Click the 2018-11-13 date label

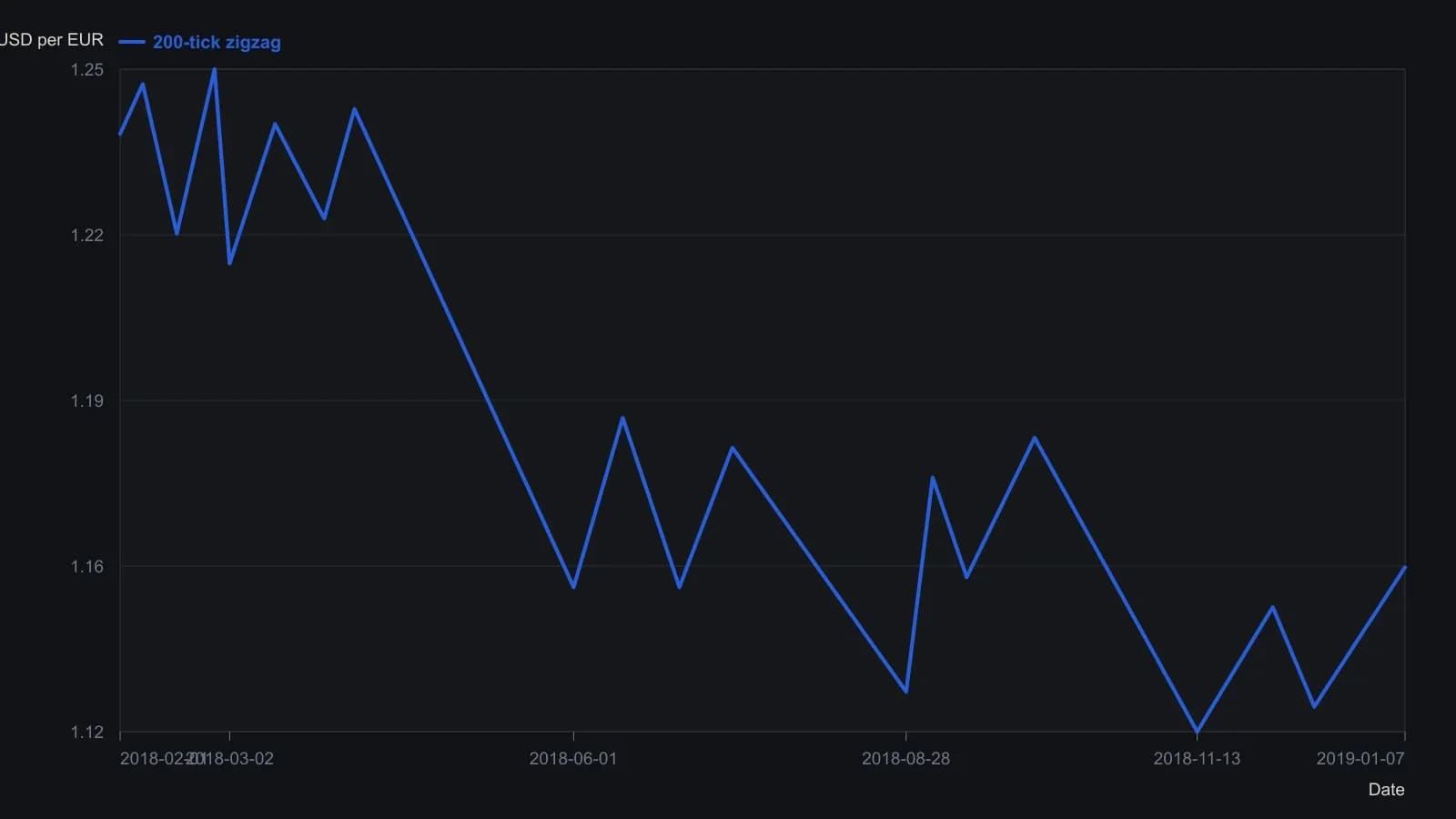(1197, 758)
